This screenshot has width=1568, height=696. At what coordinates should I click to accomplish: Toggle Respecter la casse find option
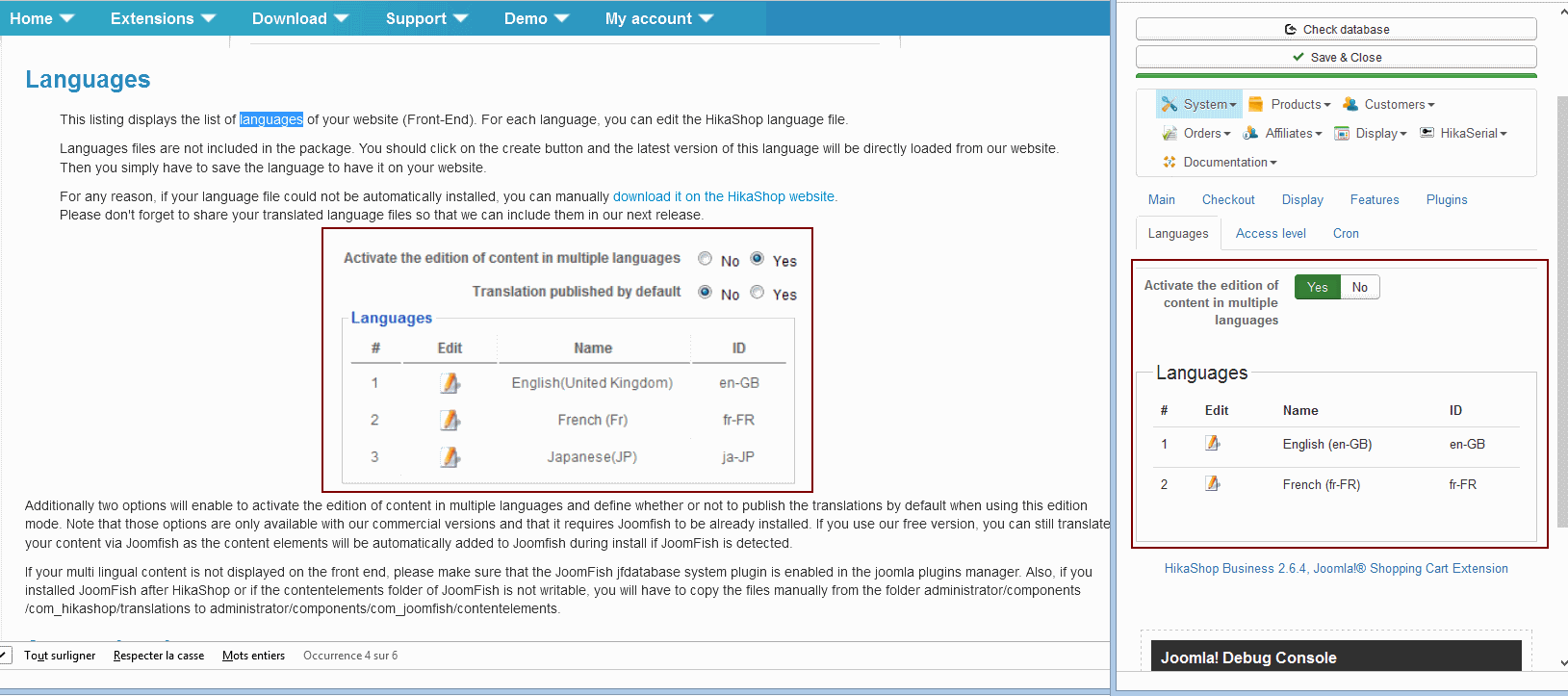pyautogui.click(x=159, y=656)
